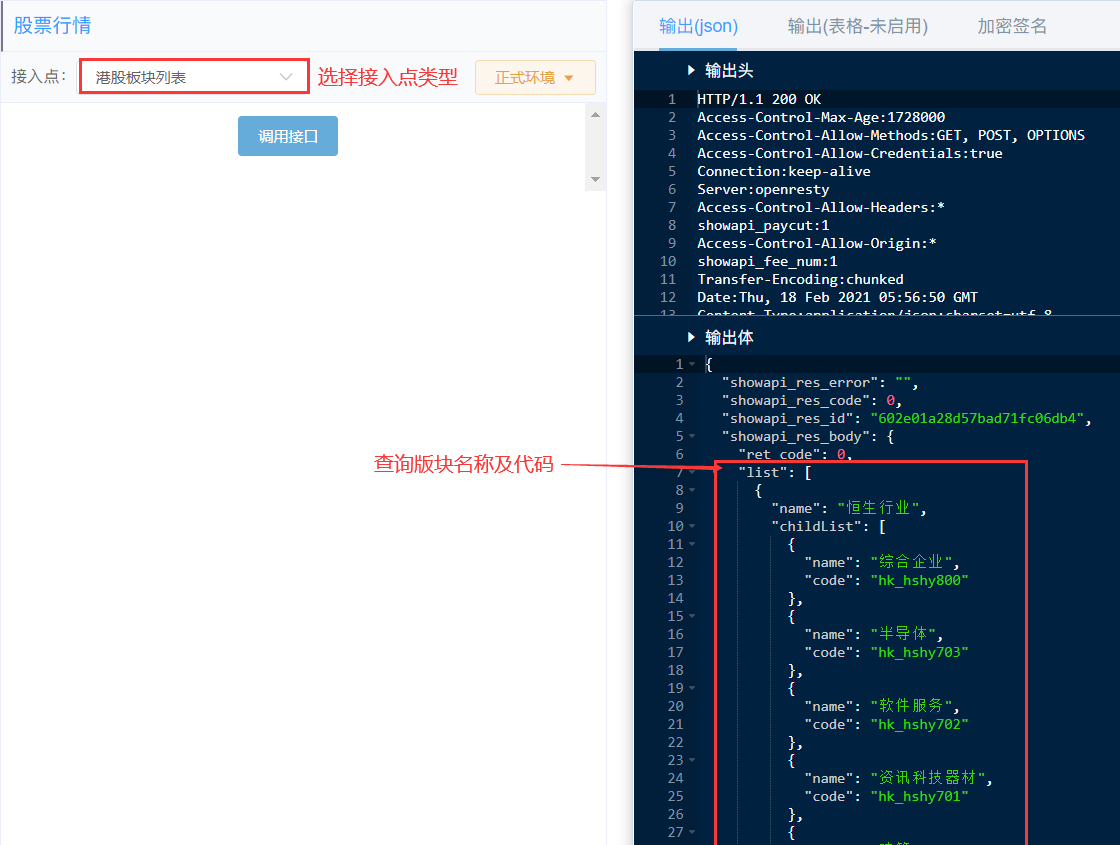Click the showapi_res_code line
The image size is (1120, 845).
(812, 401)
